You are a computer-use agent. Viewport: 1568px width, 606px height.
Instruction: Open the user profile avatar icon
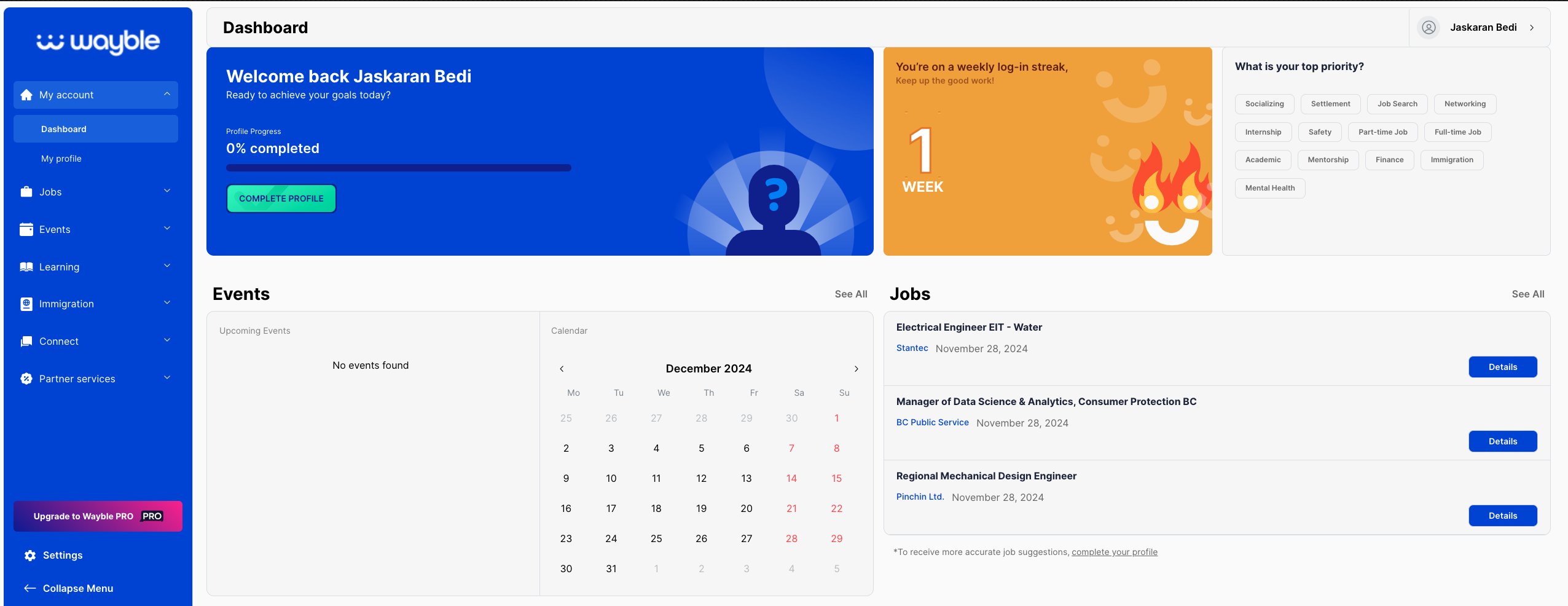[x=1428, y=27]
